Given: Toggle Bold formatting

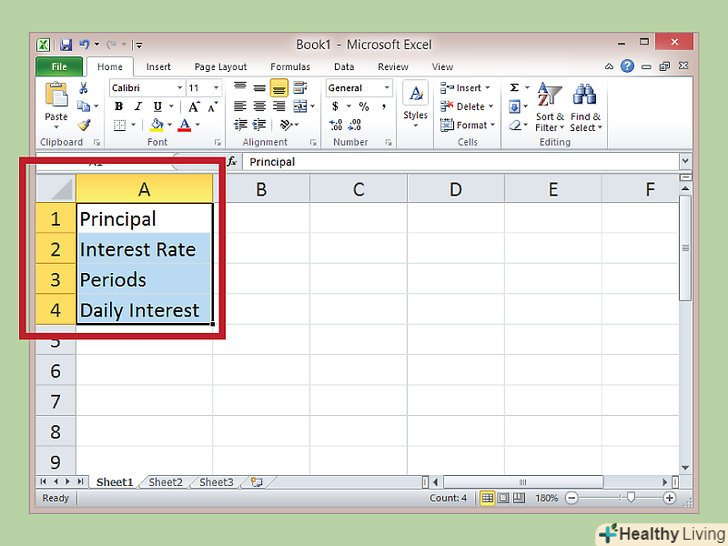Looking at the screenshot, I should tap(118, 107).
